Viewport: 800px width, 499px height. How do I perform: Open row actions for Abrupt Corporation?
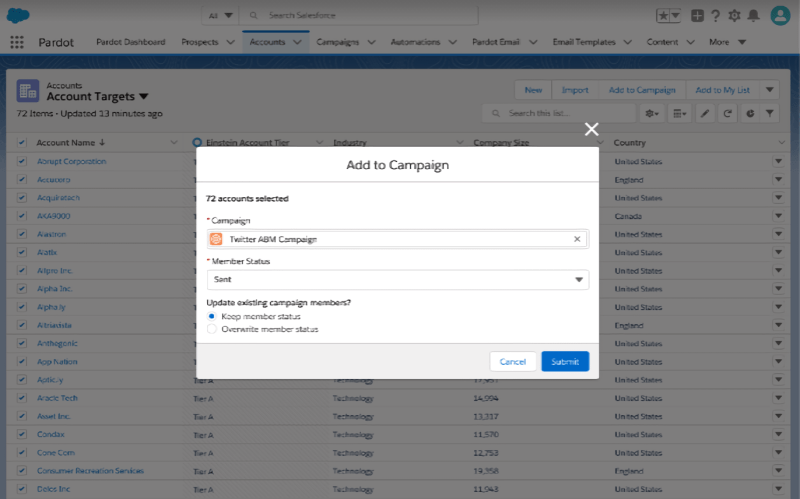pyautogui.click(x=778, y=161)
